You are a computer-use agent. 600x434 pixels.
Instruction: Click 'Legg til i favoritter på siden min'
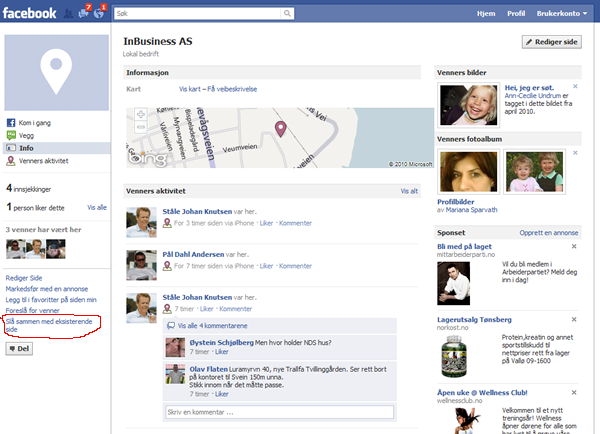pyautogui.click(x=51, y=300)
